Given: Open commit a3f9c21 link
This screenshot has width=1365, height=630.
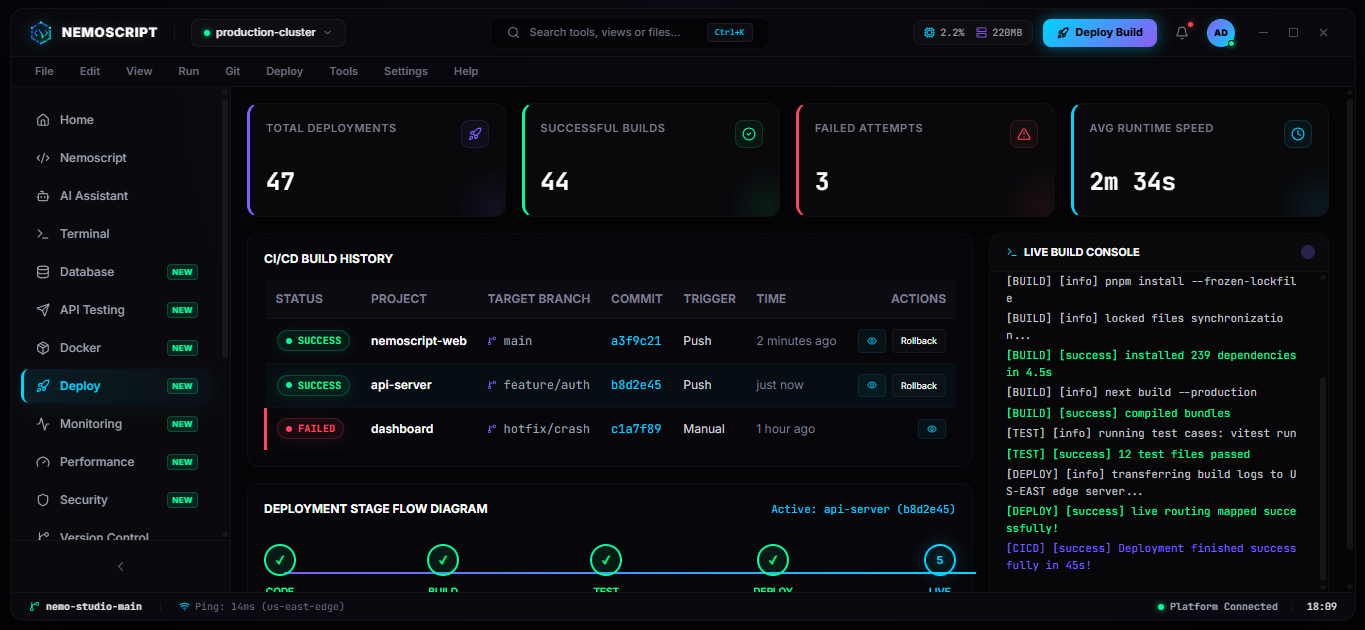Looking at the screenshot, I should [x=636, y=341].
